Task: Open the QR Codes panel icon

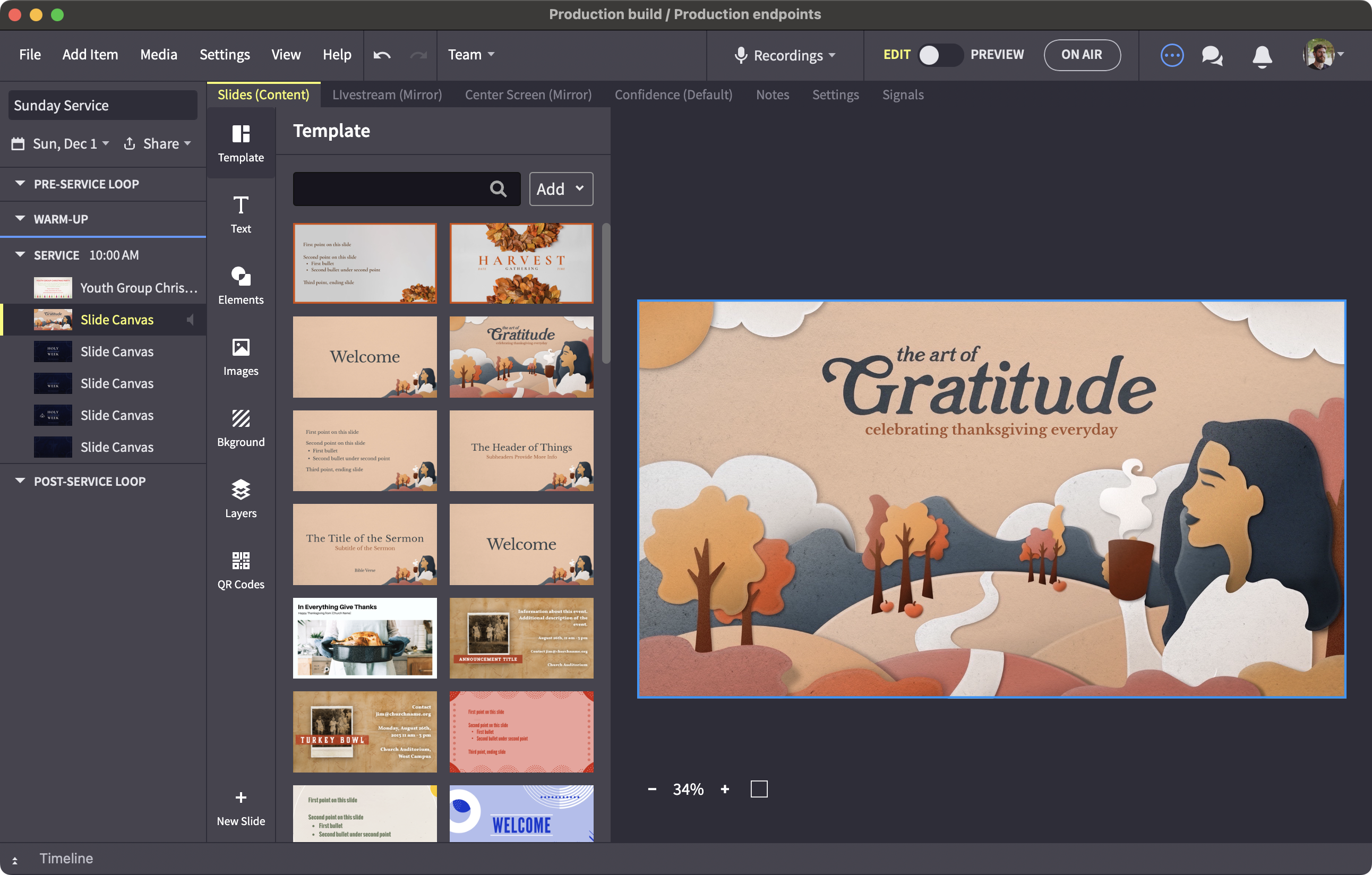Action: click(x=241, y=561)
